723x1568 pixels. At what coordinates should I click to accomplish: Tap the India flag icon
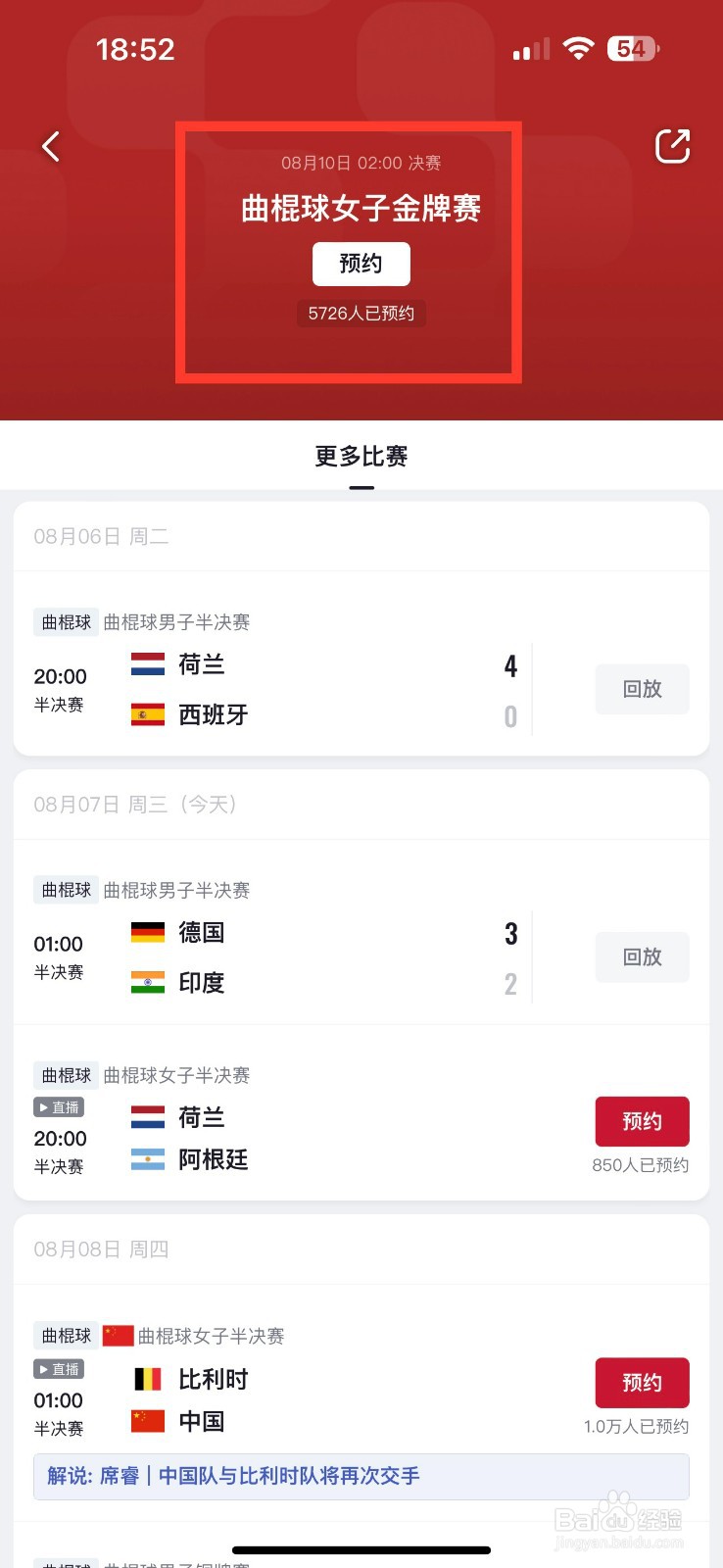point(148,983)
